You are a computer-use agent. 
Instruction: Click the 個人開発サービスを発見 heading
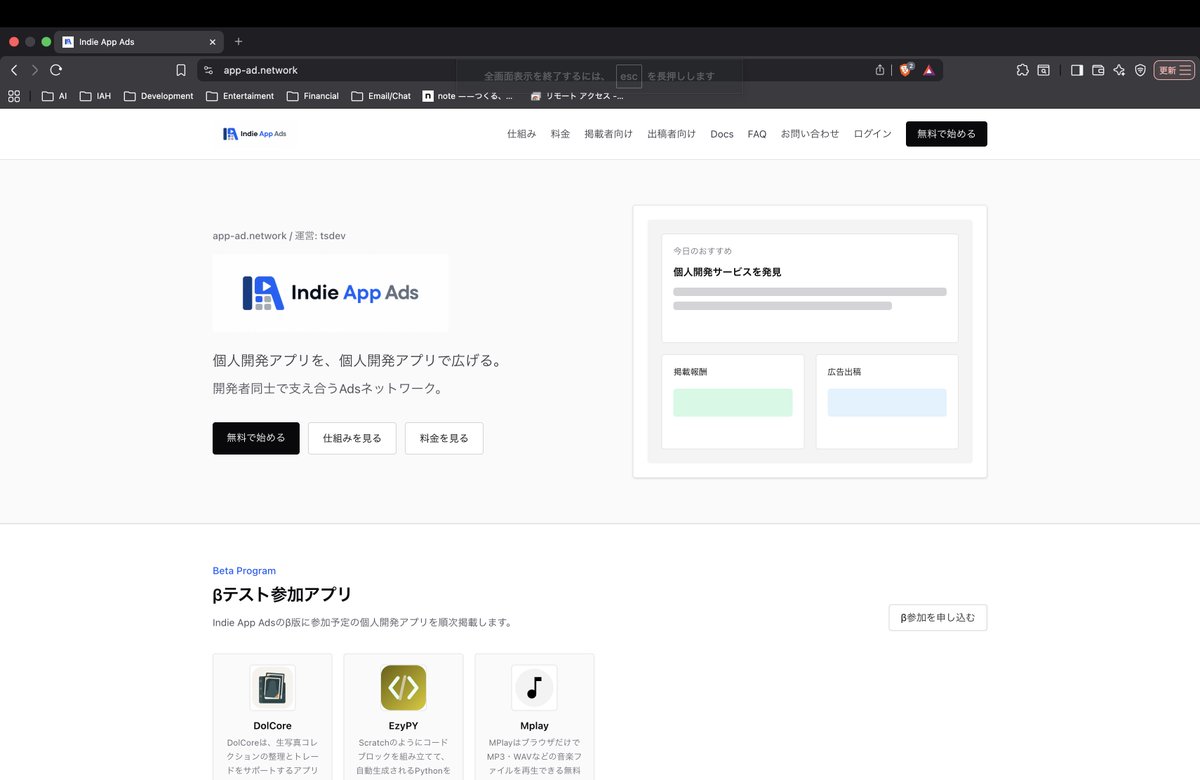click(x=727, y=272)
